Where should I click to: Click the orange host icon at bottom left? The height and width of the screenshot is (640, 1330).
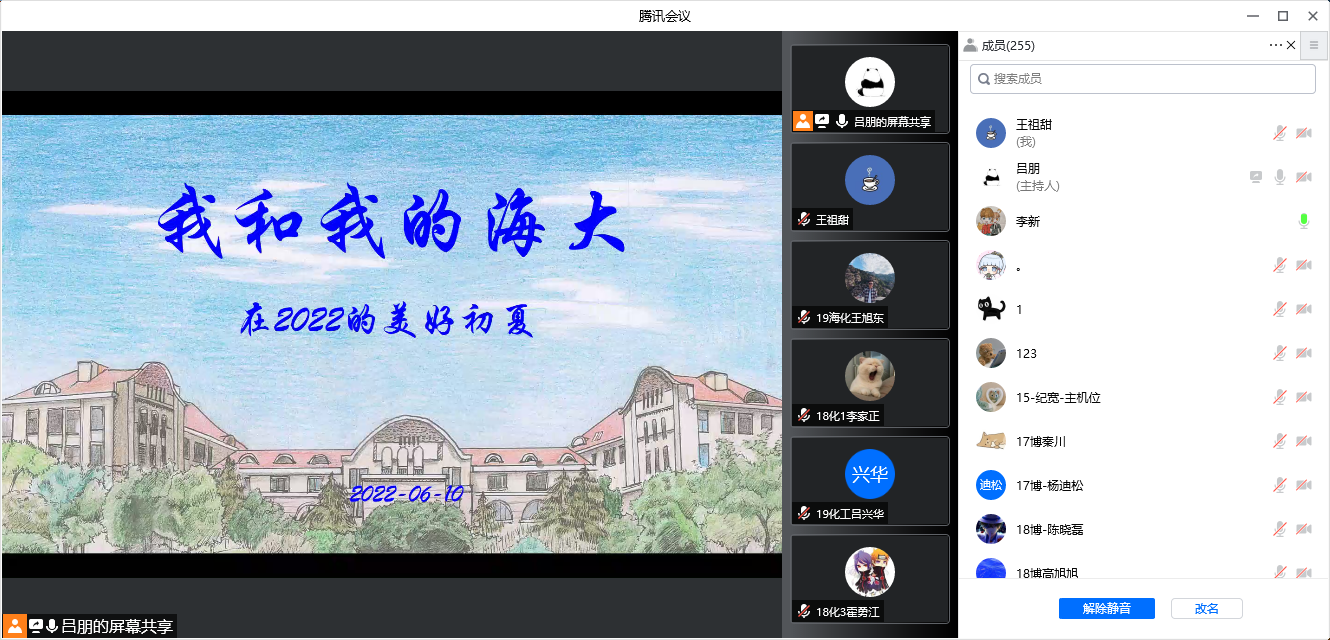pos(15,626)
